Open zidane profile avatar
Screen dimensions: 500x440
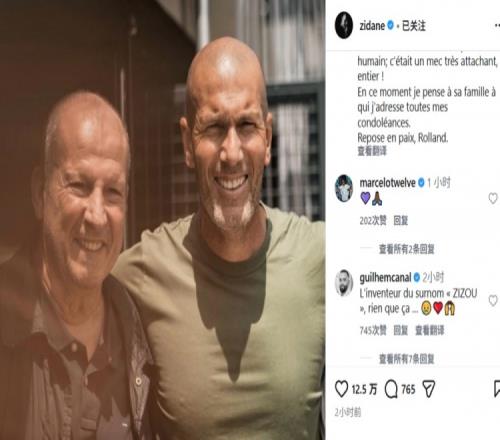(x=344, y=25)
